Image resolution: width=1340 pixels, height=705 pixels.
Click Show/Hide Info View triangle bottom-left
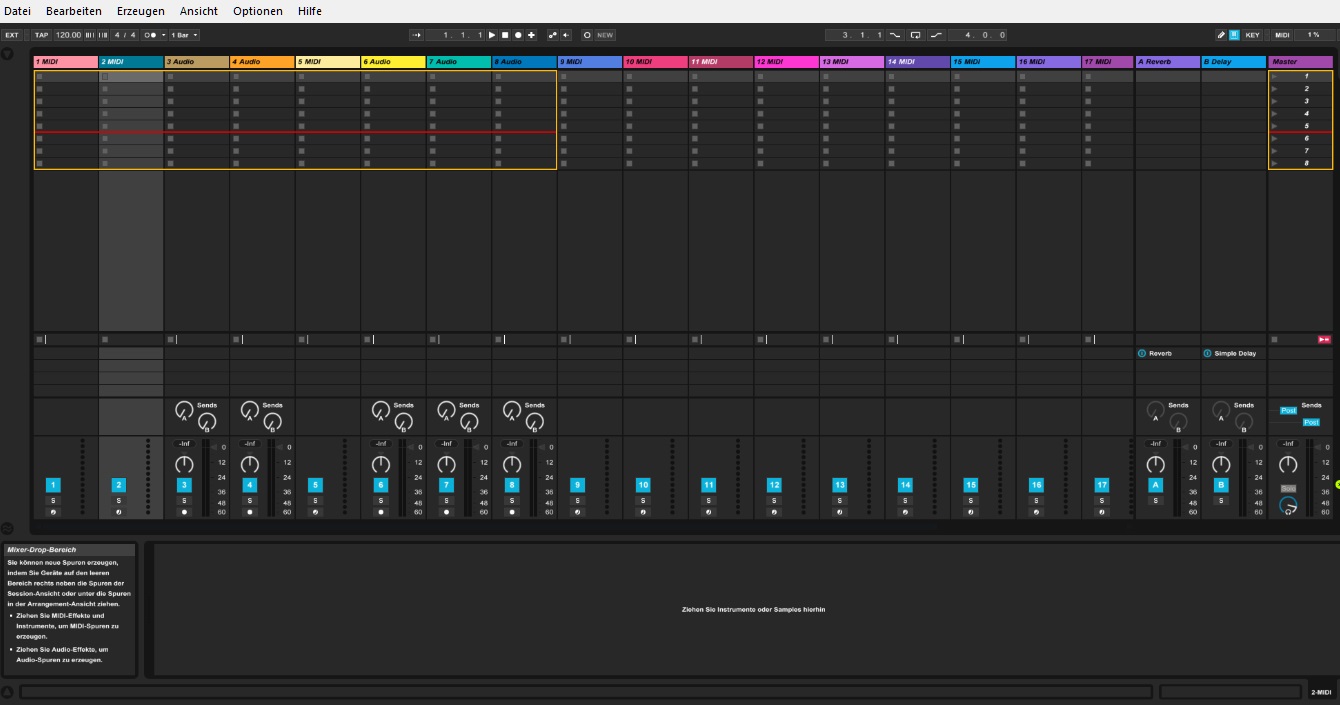tap(7, 691)
